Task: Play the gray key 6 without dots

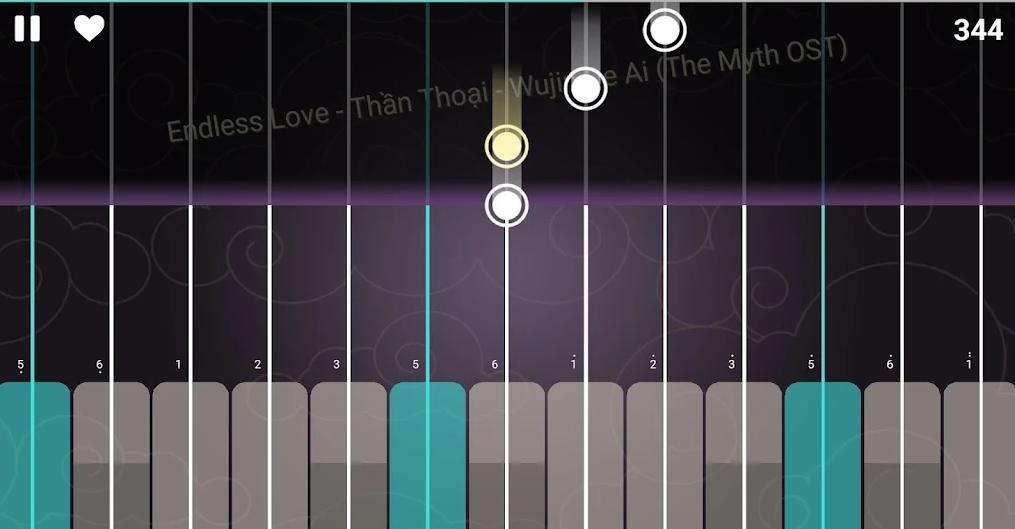Action: pyautogui.click(x=507, y=455)
